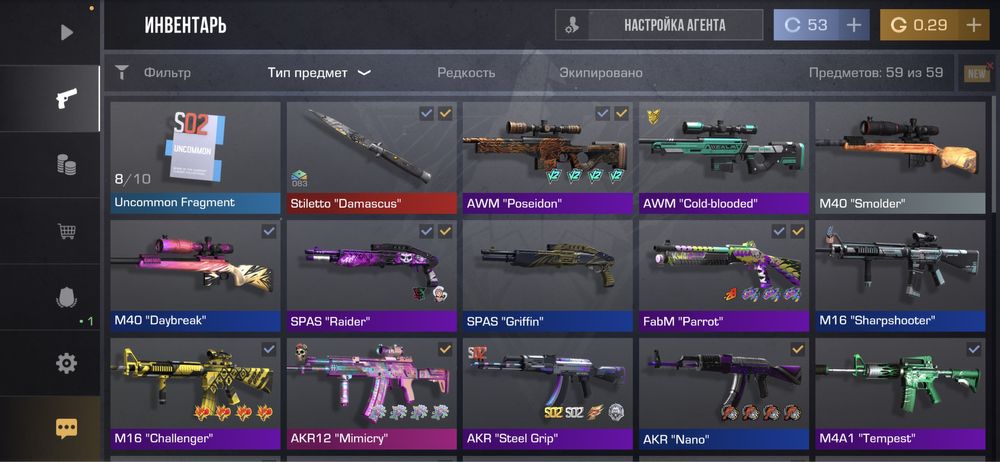Image resolution: width=1000 pixels, height=462 pixels.
Task: Click the inventory vertical scrollbar
Action: click(x=994, y=156)
